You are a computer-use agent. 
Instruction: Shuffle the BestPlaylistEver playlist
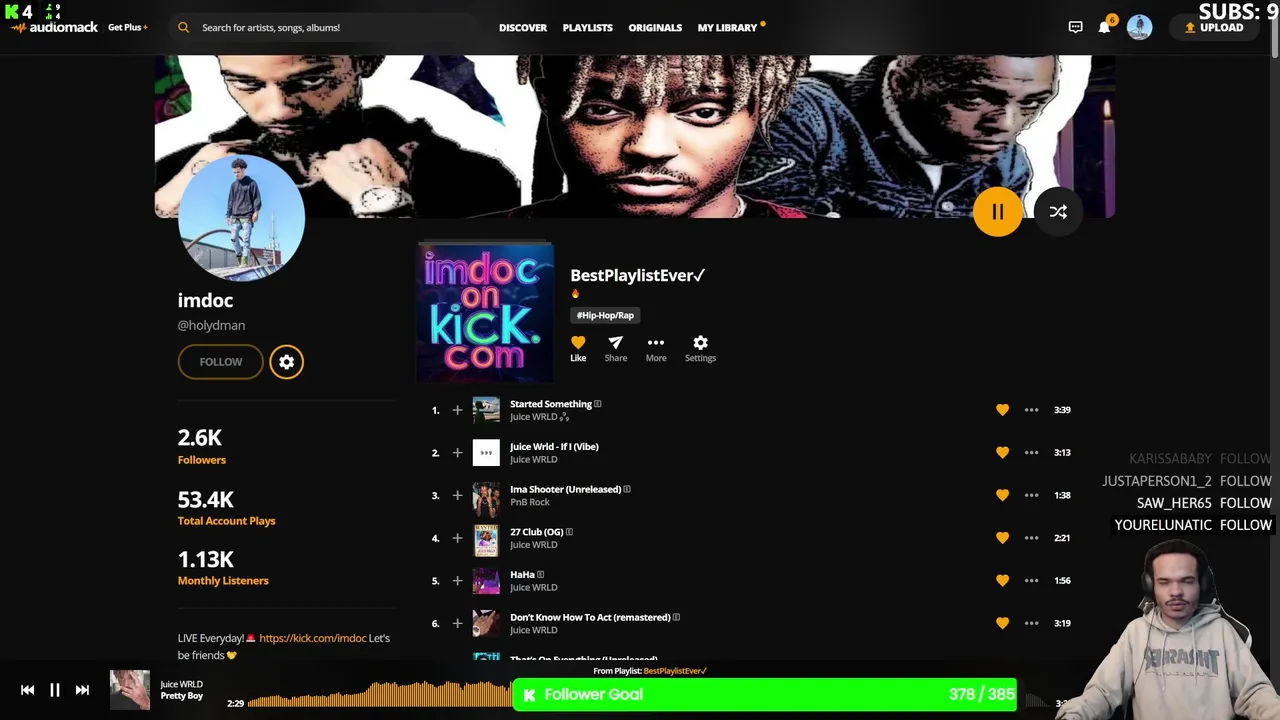point(1058,212)
